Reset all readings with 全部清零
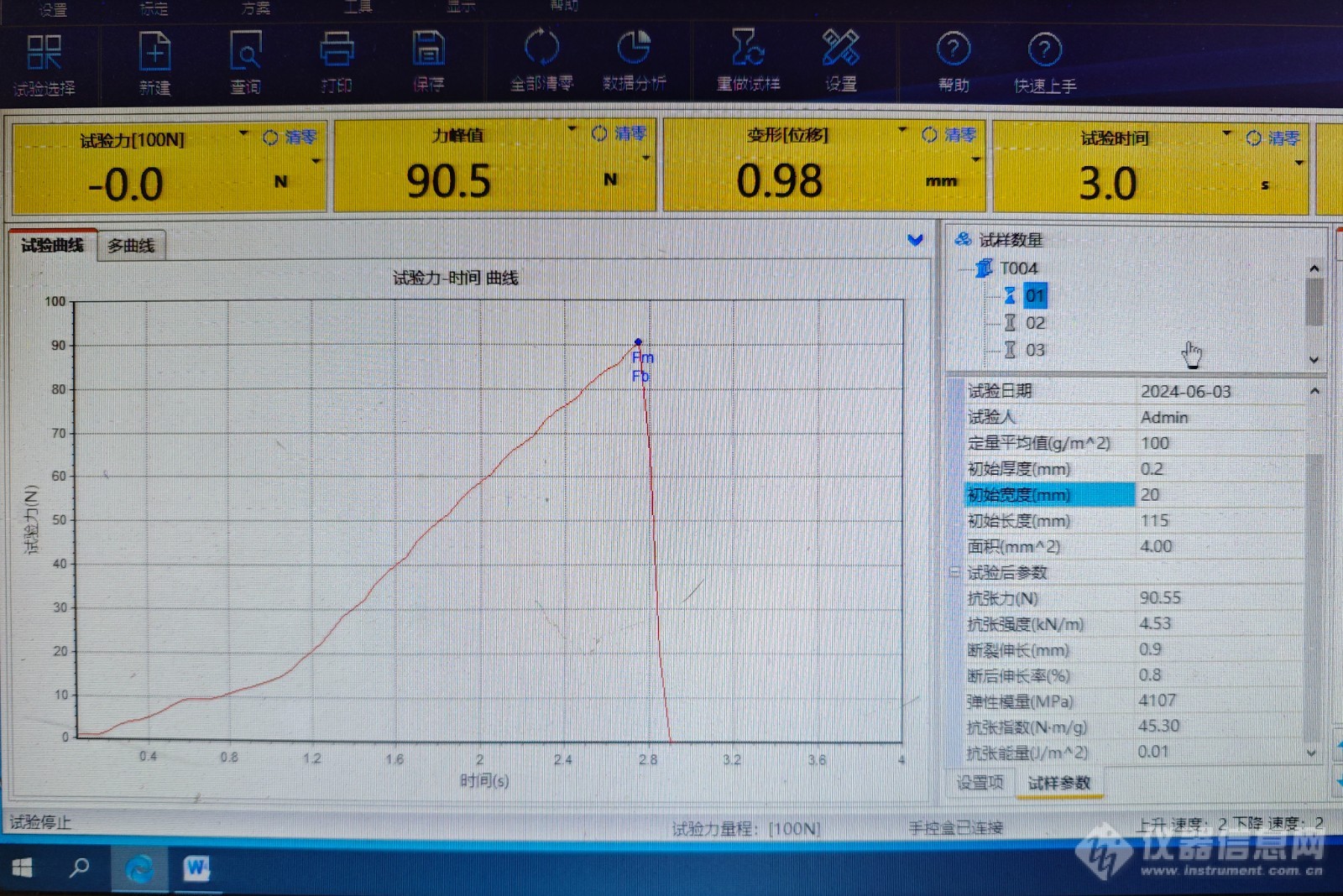Screen dimensions: 1343x896 [x=541, y=60]
